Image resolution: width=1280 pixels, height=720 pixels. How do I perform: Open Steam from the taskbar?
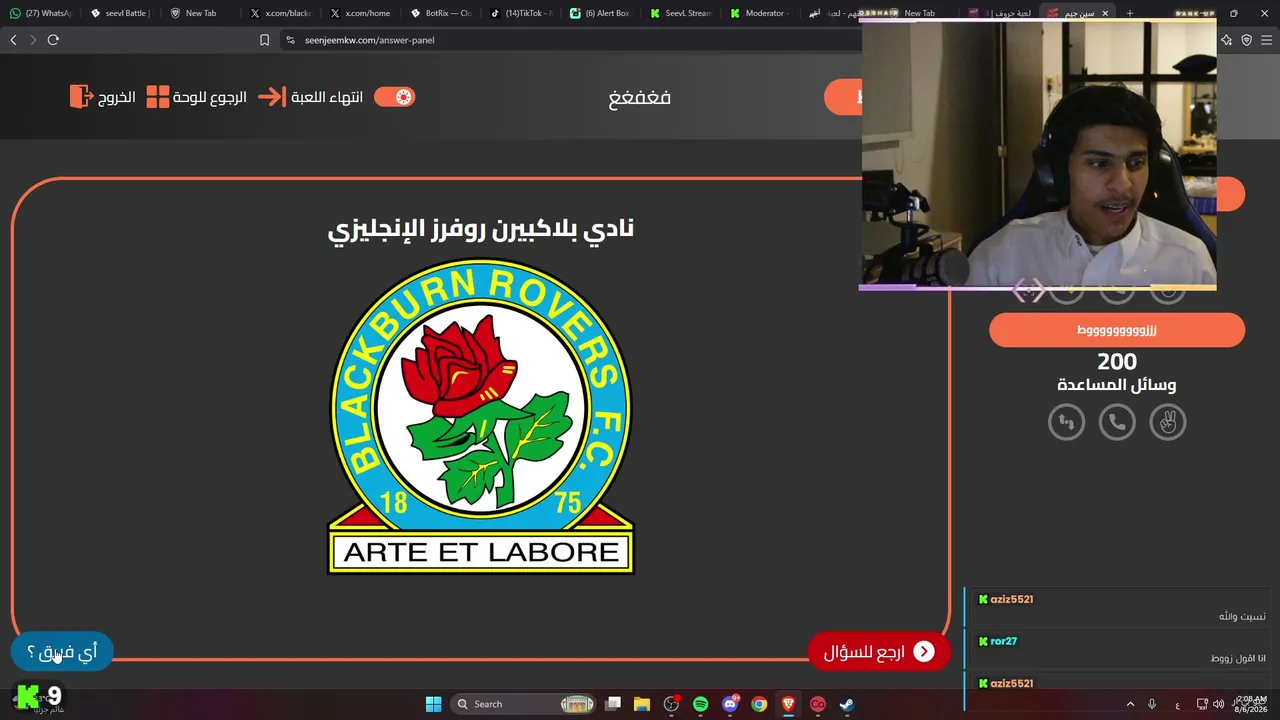[846, 704]
